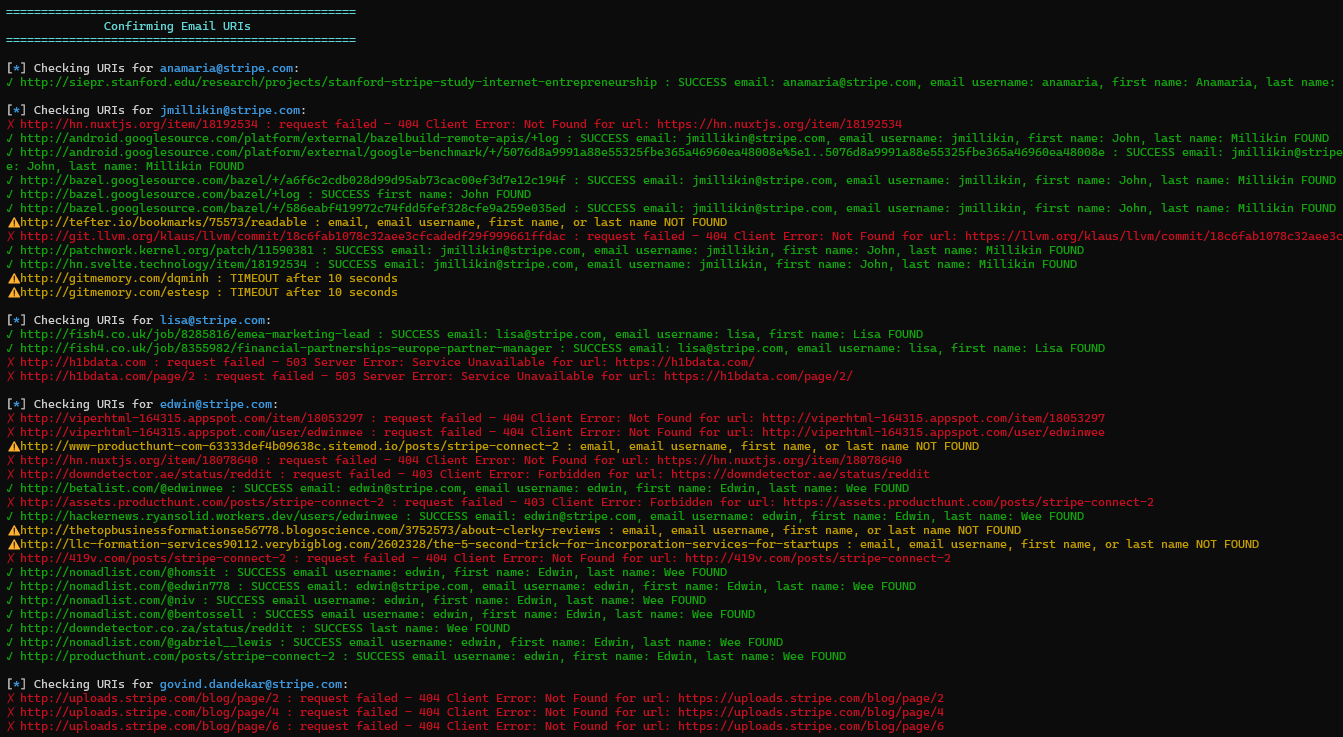Select email govind.dandekar@stripe.com in checking line
The width and height of the screenshot is (1343, 737).
point(251,684)
